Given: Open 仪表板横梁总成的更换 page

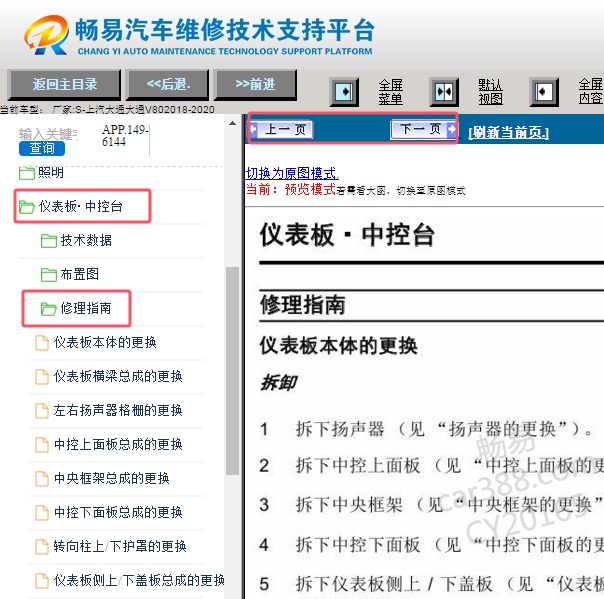Looking at the screenshot, I should point(118,377).
